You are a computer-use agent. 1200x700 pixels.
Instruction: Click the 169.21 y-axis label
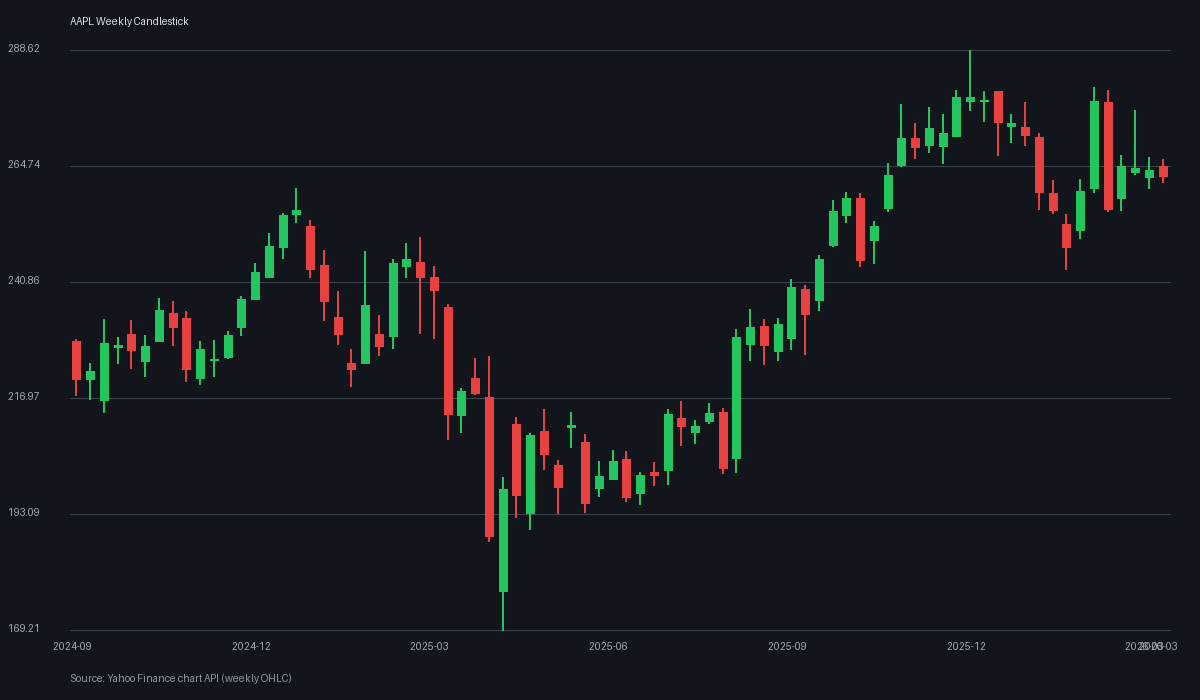point(26,629)
